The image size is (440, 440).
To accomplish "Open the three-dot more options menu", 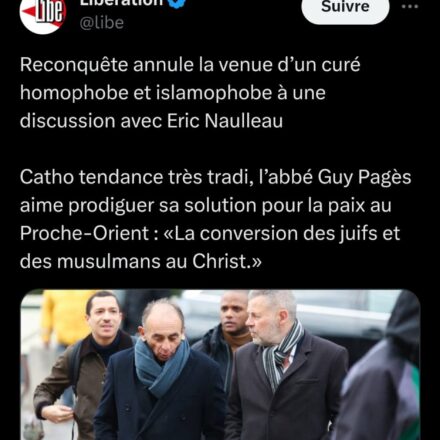I will 410,7.
